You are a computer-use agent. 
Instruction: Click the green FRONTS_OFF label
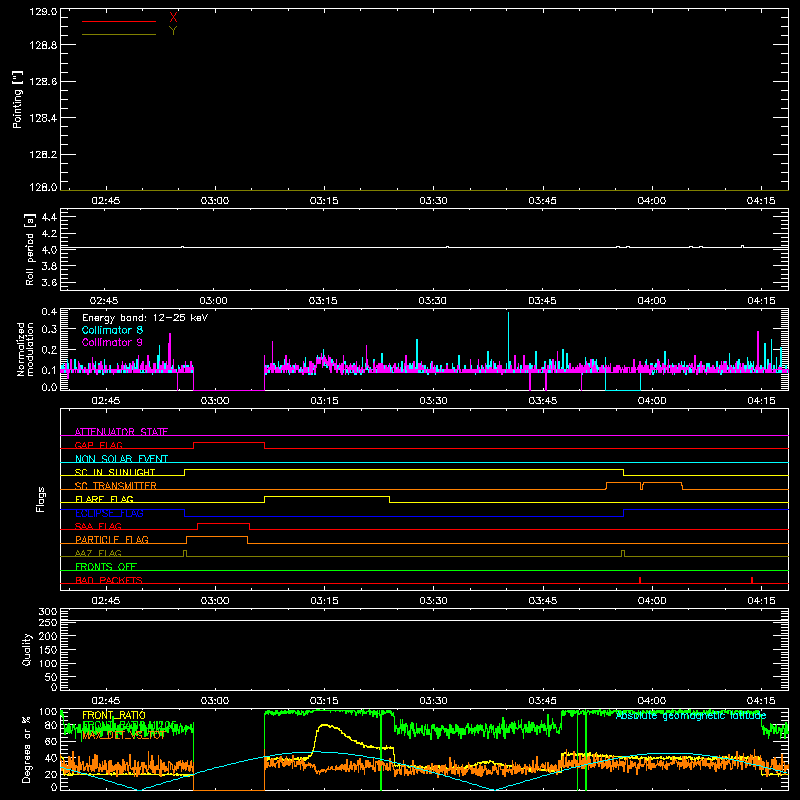106,566
